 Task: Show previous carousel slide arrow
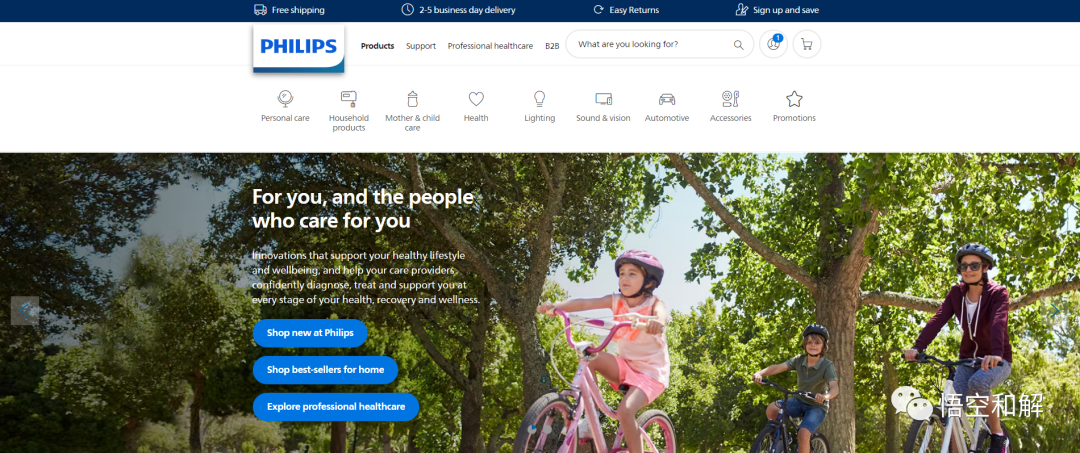point(25,310)
